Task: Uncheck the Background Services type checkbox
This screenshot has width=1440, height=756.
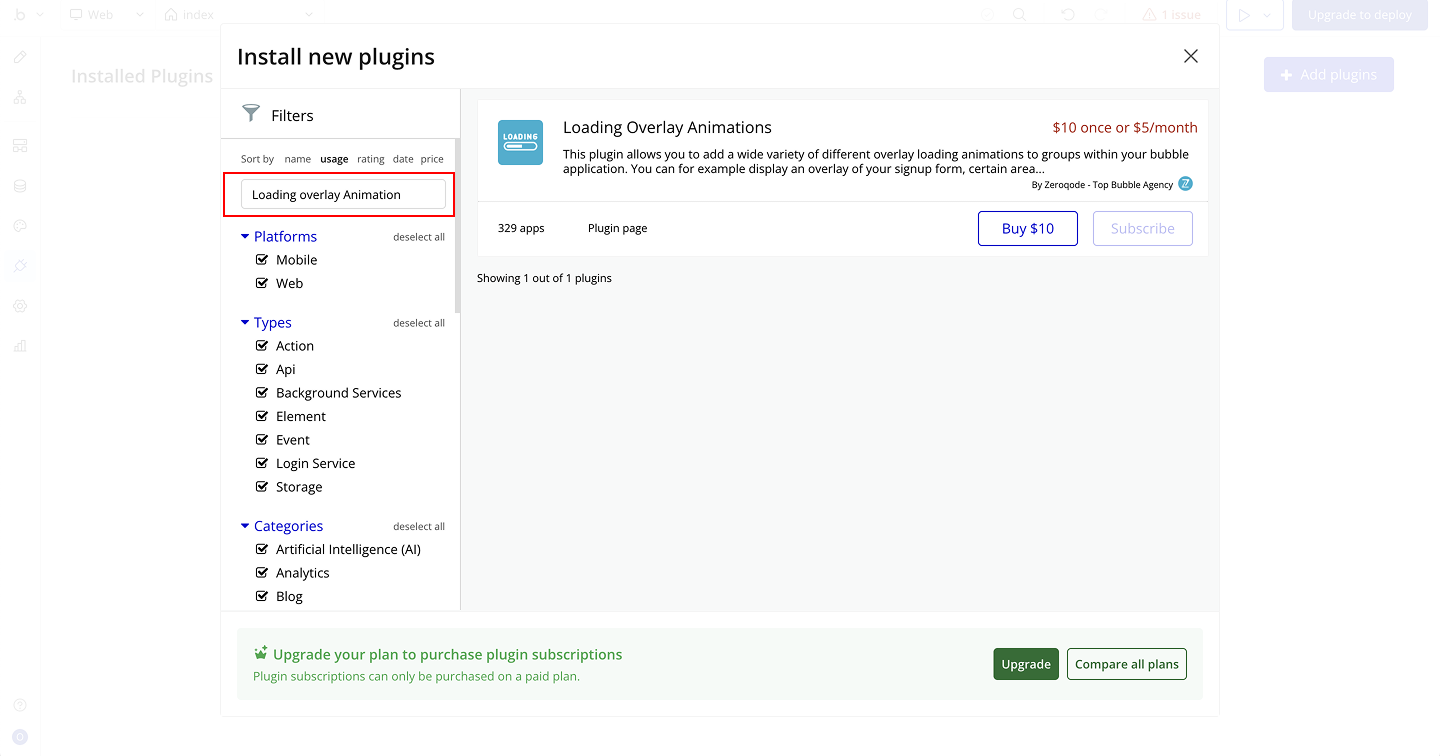Action: point(262,393)
